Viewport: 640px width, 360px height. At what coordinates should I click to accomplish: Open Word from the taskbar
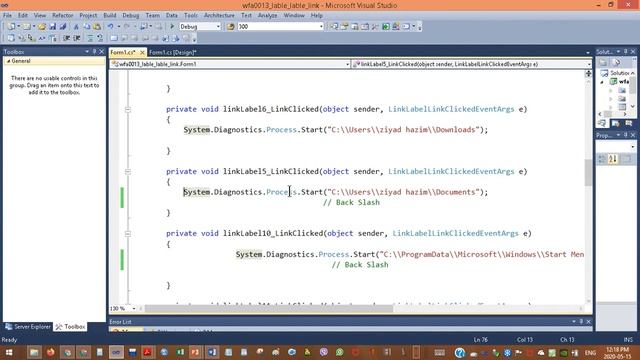coord(212,352)
